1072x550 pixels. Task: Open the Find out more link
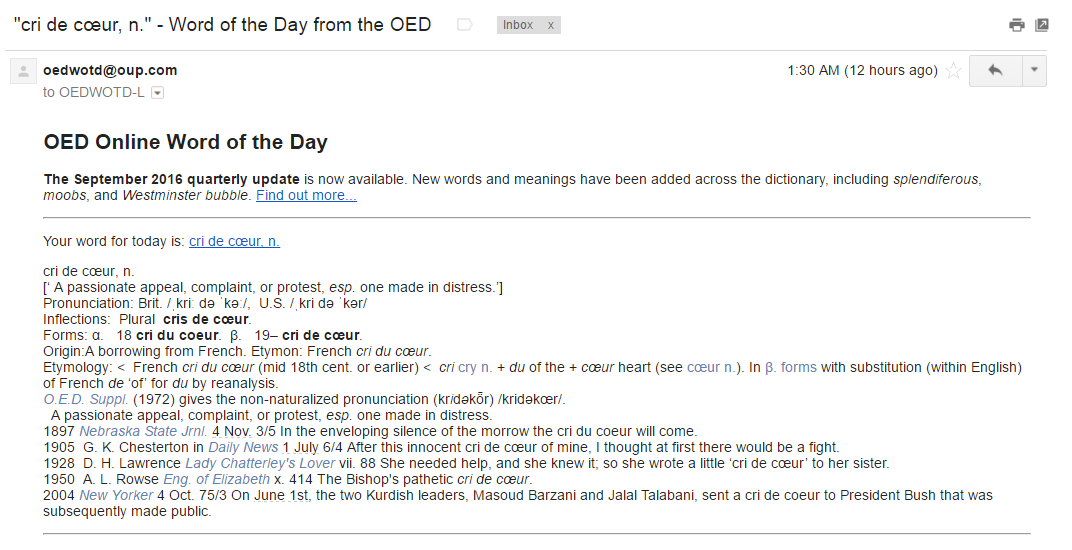306,196
